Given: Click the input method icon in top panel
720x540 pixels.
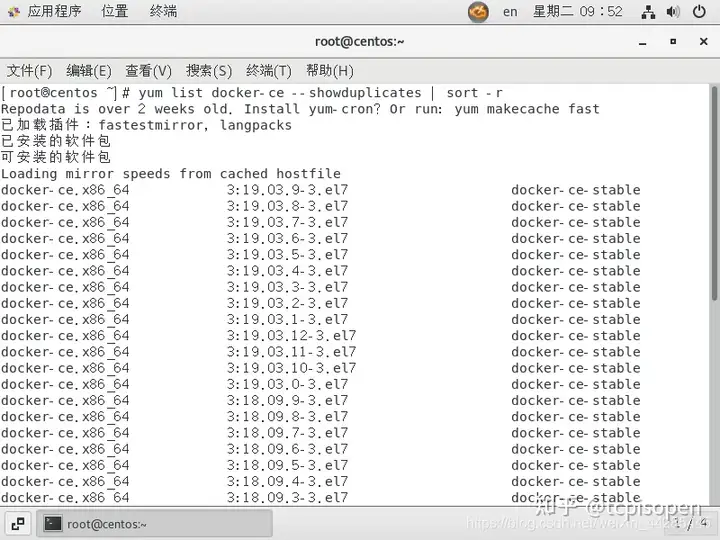Looking at the screenshot, I should [478, 11].
